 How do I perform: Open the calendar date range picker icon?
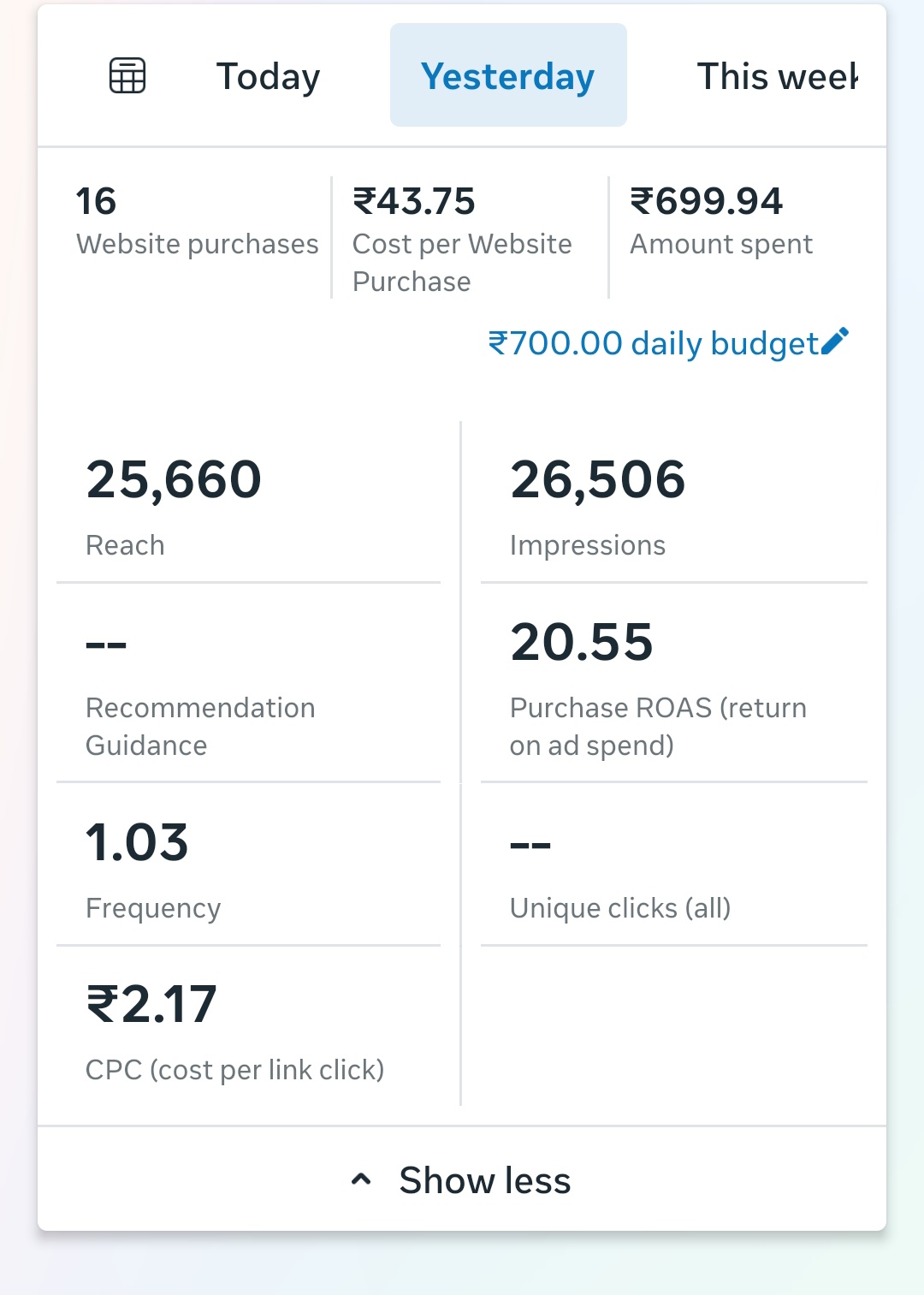[x=127, y=75]
